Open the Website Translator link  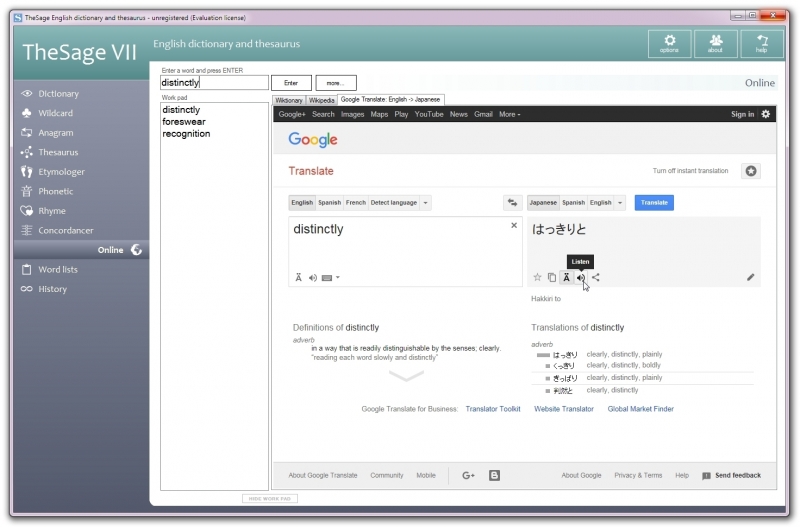[564, 409]
